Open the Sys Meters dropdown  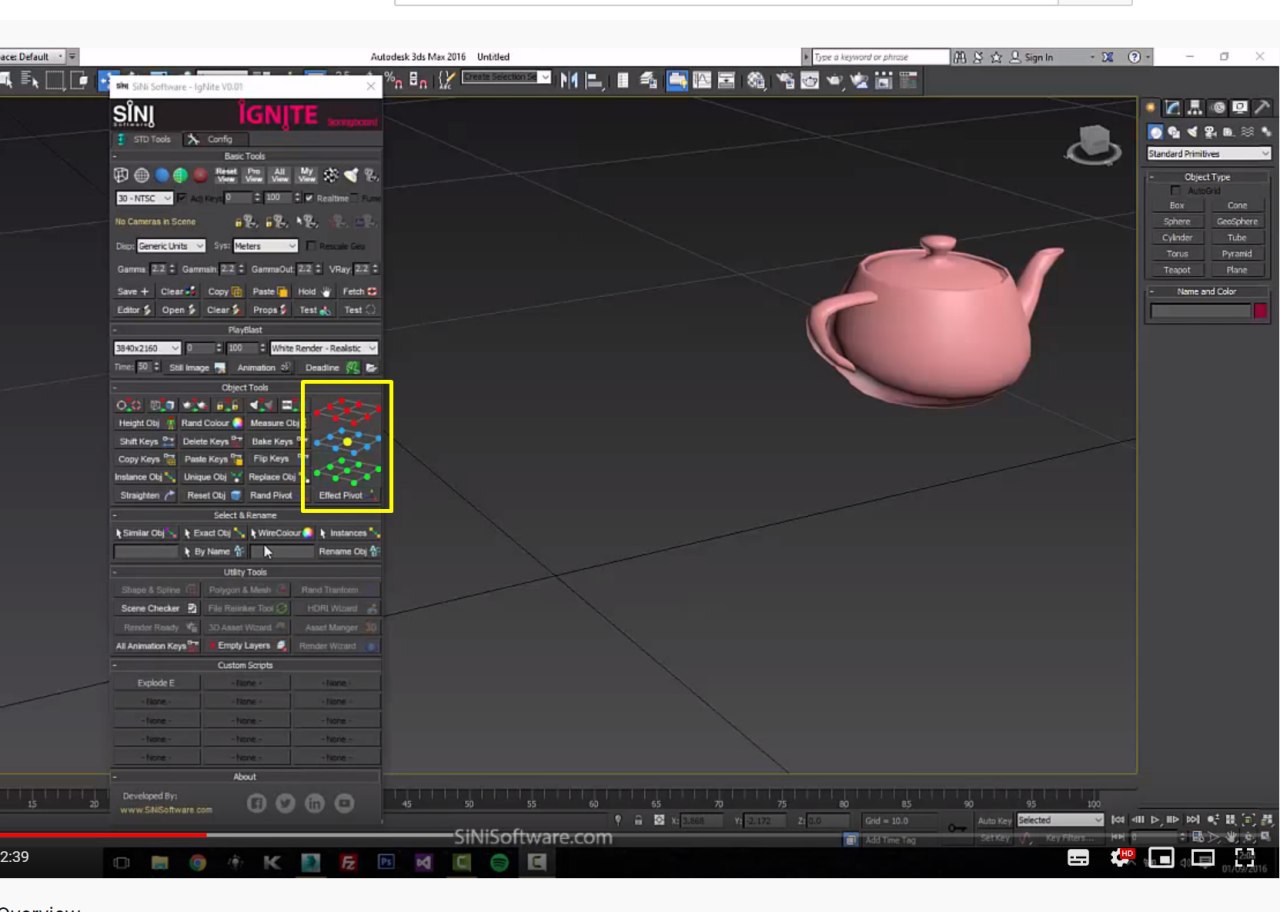pos(265,246)
